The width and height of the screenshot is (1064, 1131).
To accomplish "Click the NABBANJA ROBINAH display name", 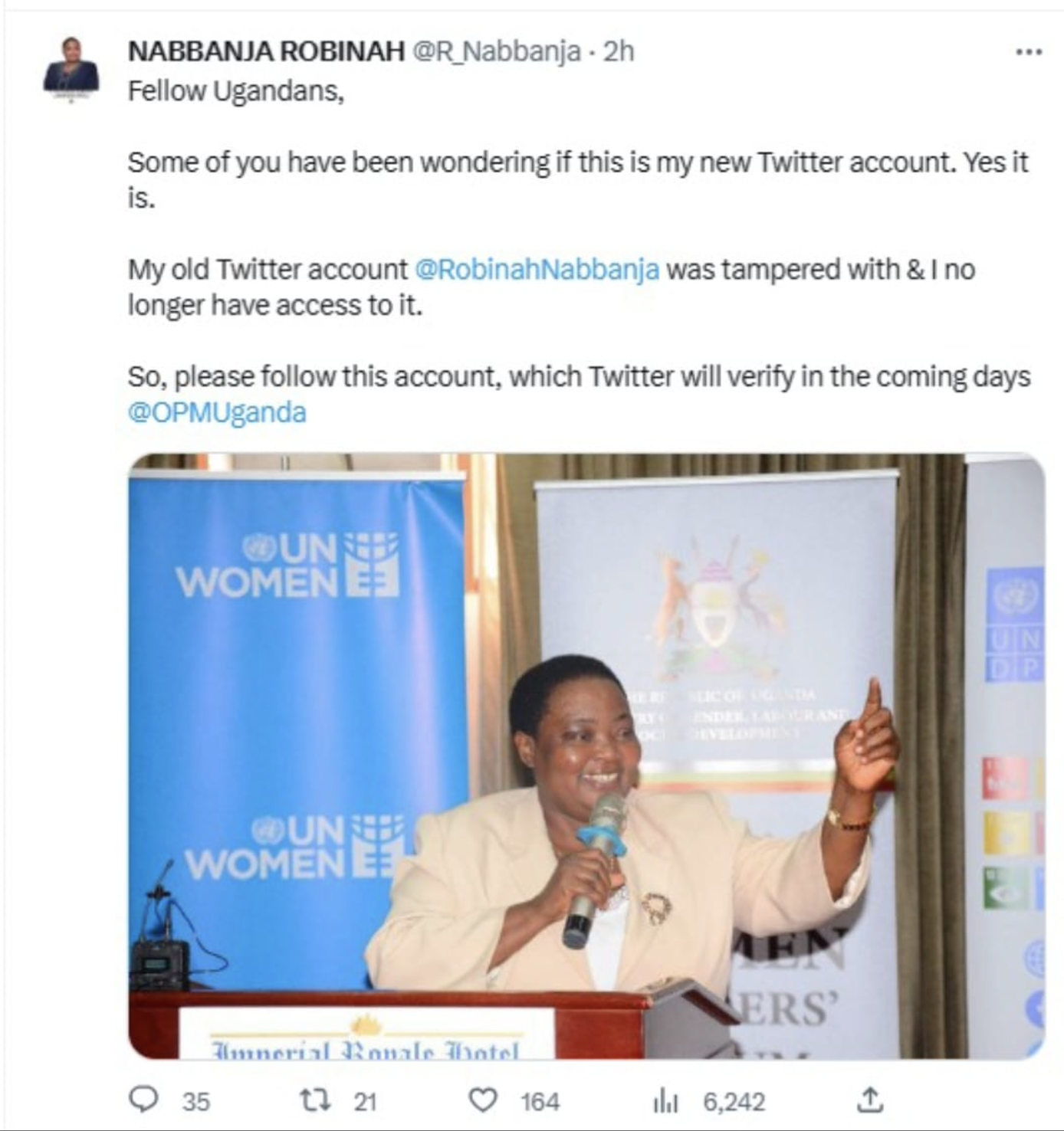I will [x=266, y=51].
